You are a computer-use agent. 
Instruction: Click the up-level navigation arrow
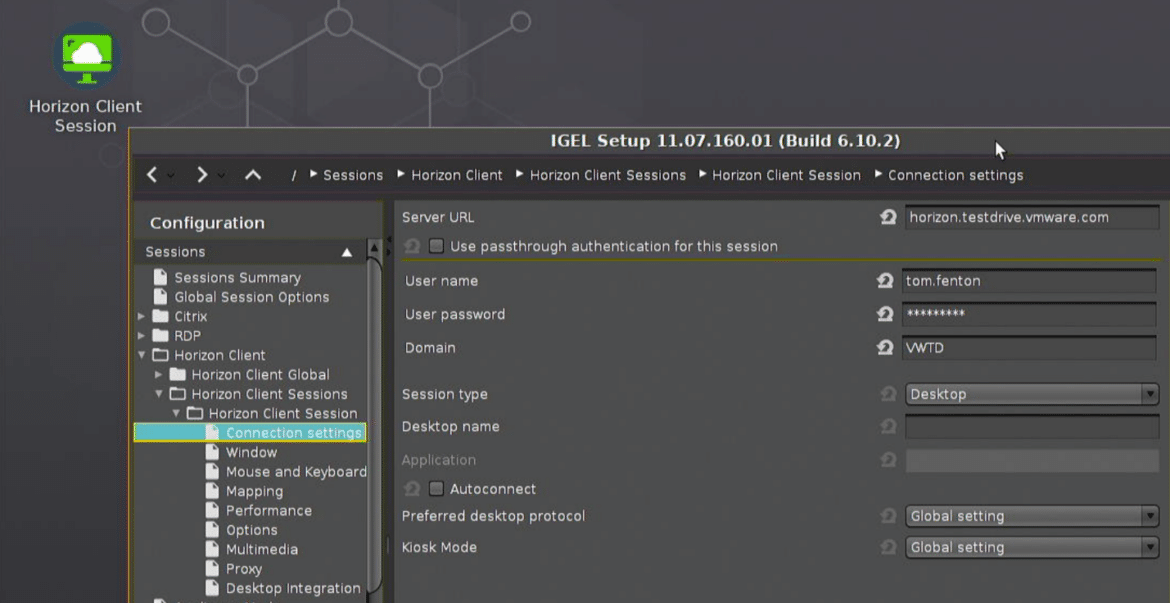(253, 175)
